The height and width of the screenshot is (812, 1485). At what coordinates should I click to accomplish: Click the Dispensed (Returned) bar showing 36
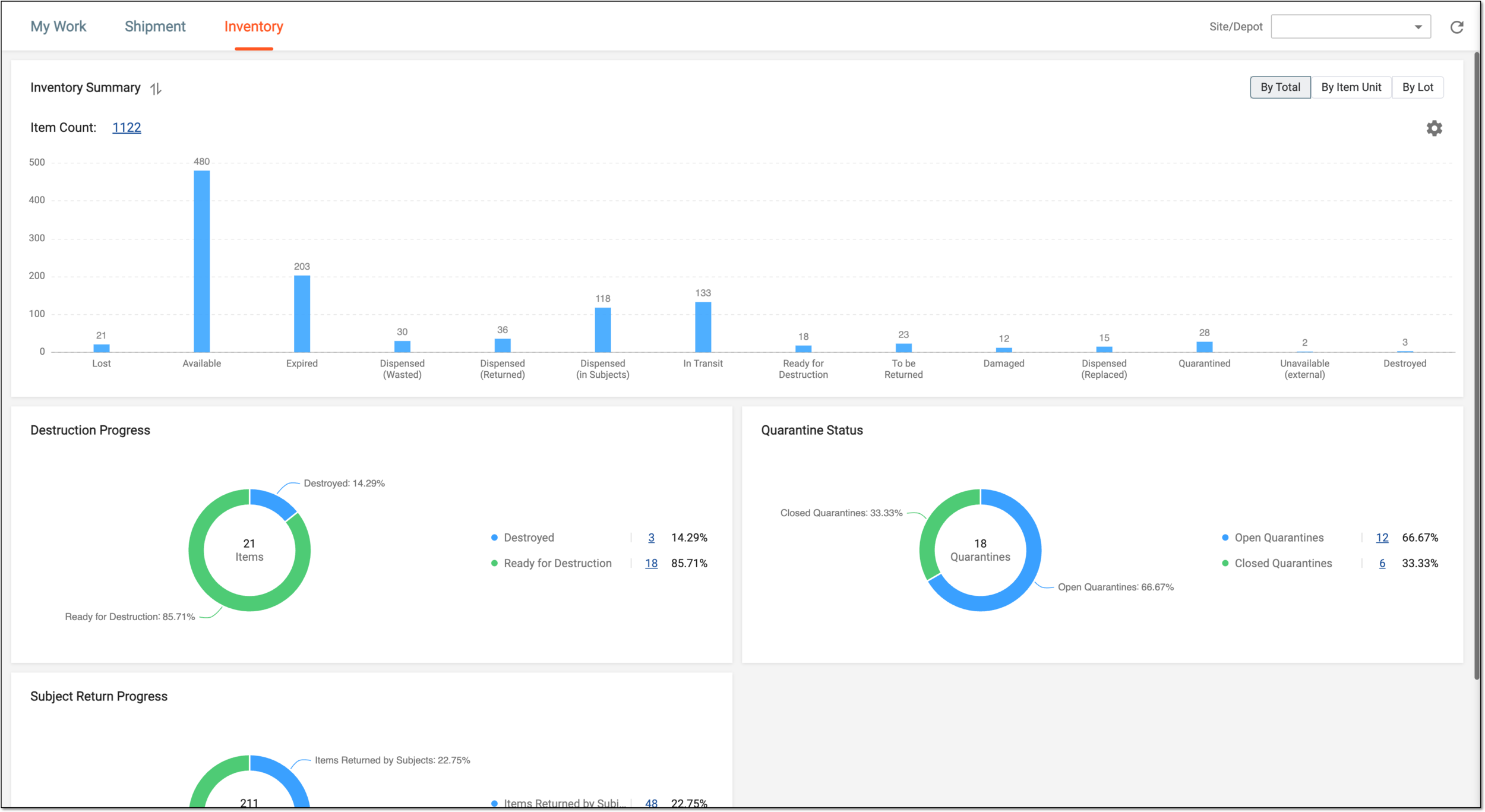pyautogui.click(x=503, y=345)
